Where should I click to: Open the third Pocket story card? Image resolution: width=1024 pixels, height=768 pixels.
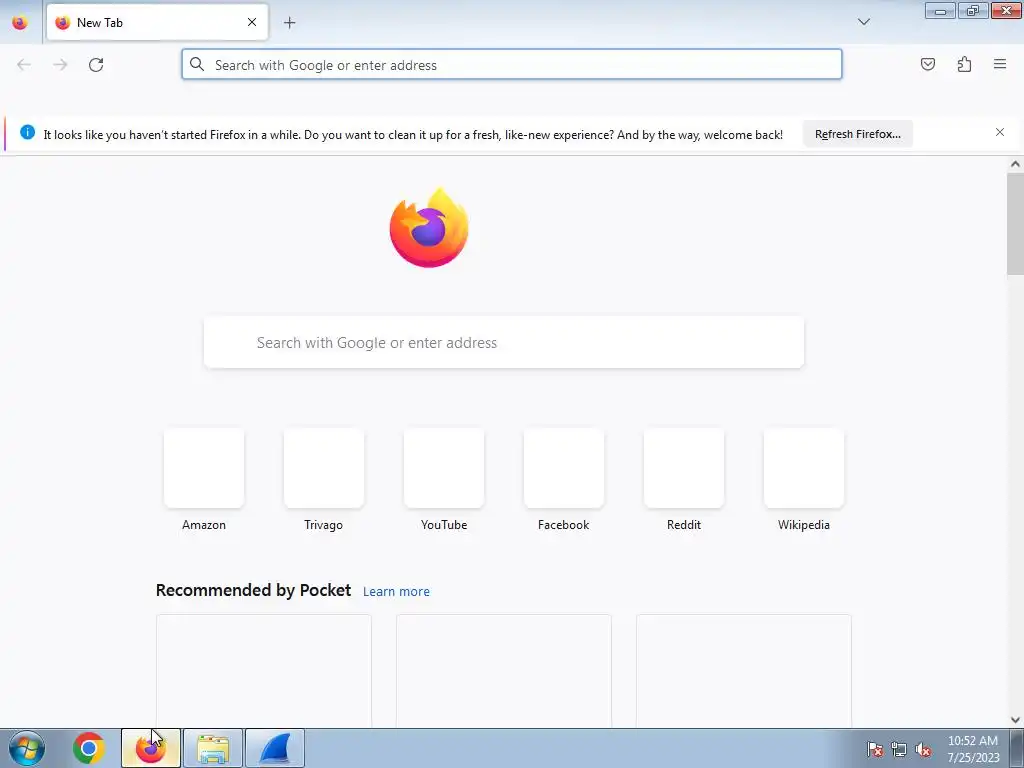point(744,671)
